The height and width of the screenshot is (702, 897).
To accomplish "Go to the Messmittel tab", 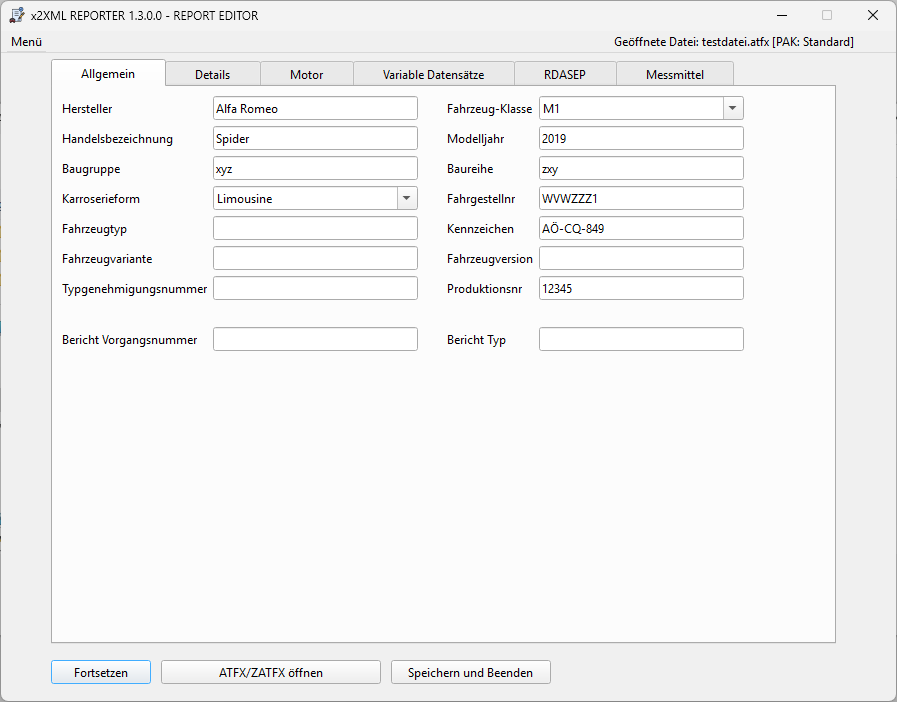I will click(x=674, y=74).
